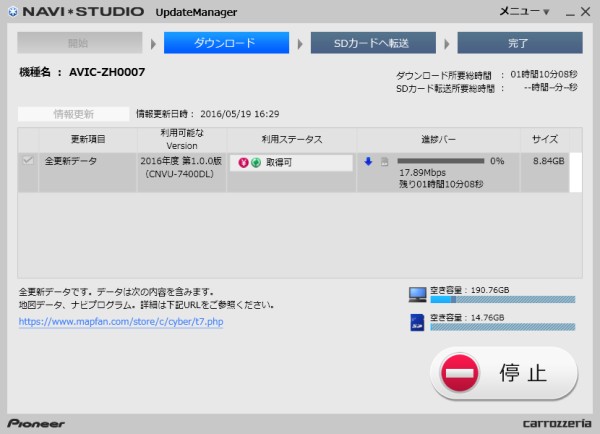Screen dimensions: 600x434
Task: Select the 開始 step tab
Action: (x=80, y=43)
